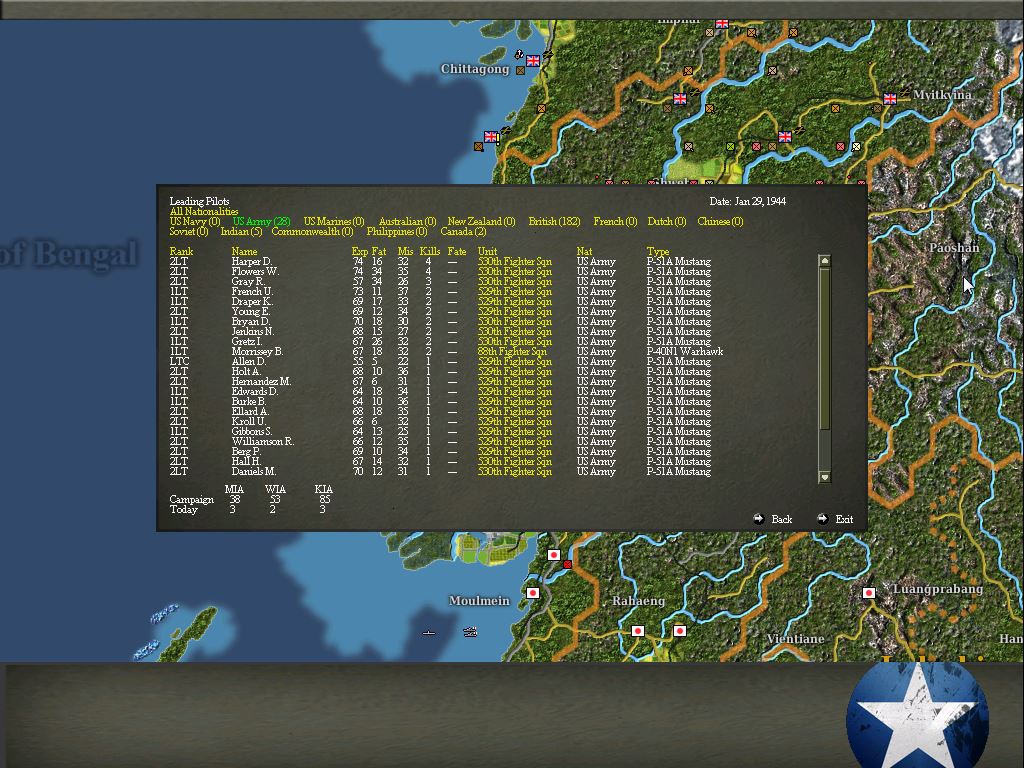This screenshot has height=768, width=1024.
Task: Filter pilots by Commonwealth (0)
Action: (x=312, y=231)
